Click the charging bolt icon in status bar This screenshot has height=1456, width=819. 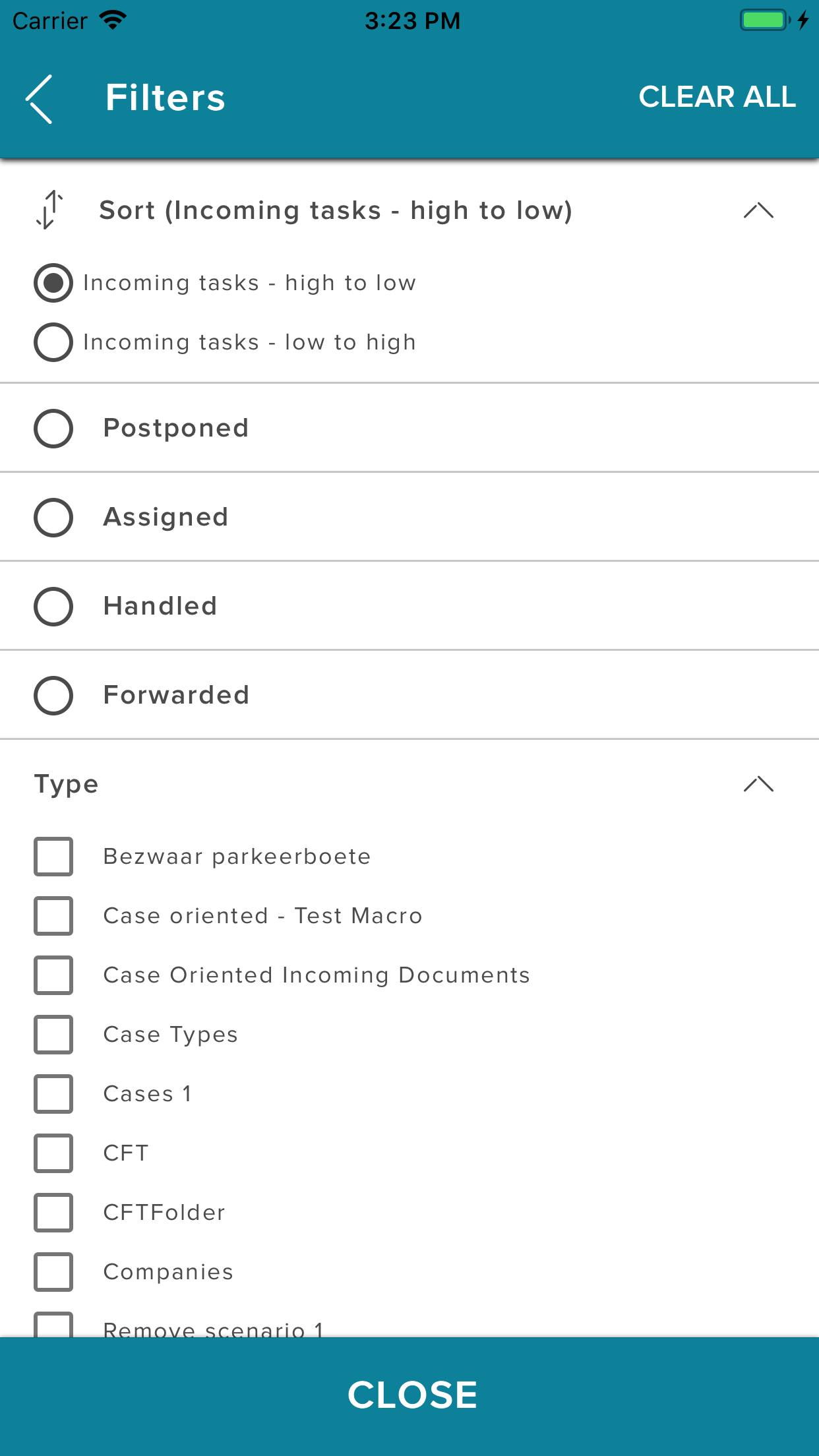pyautogui.click(x=802, y=20)
